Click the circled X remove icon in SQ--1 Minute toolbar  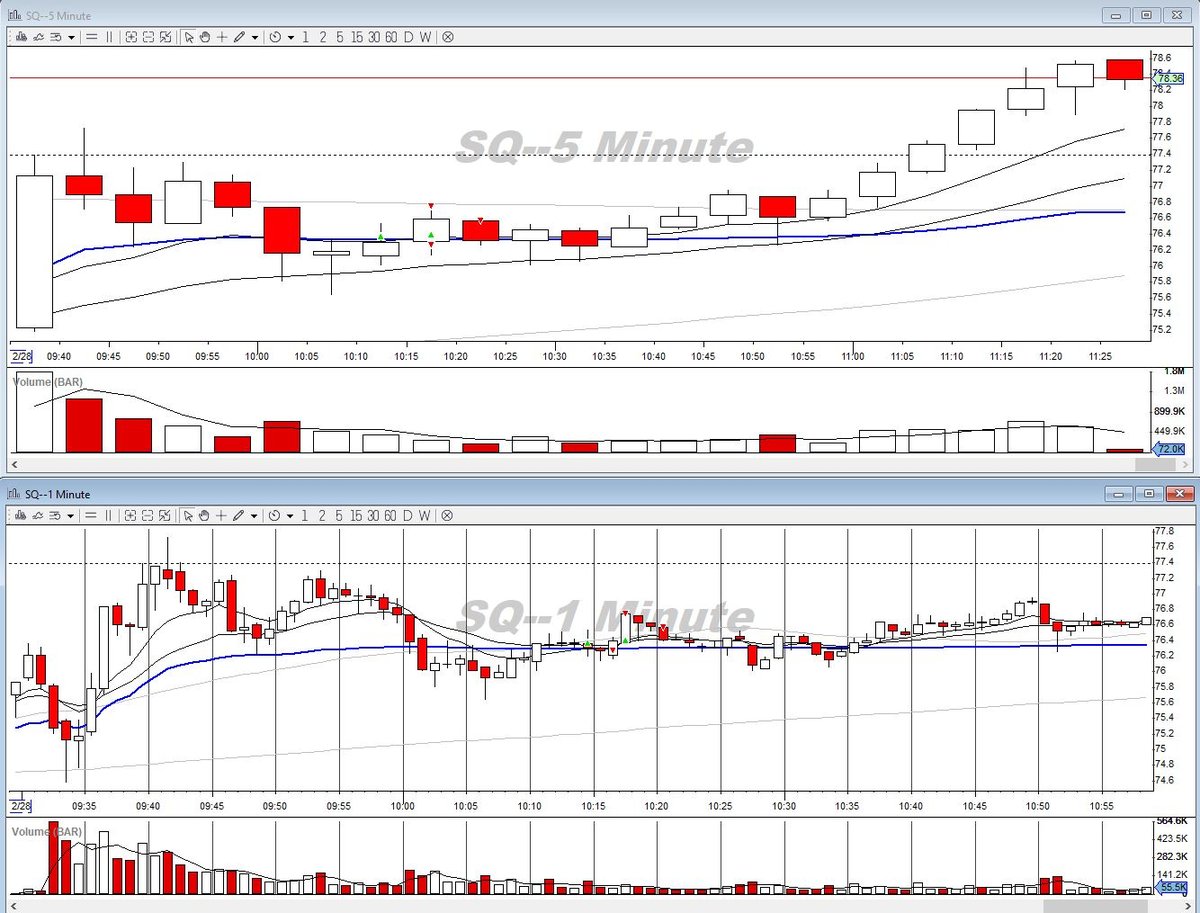click(448, 516)
